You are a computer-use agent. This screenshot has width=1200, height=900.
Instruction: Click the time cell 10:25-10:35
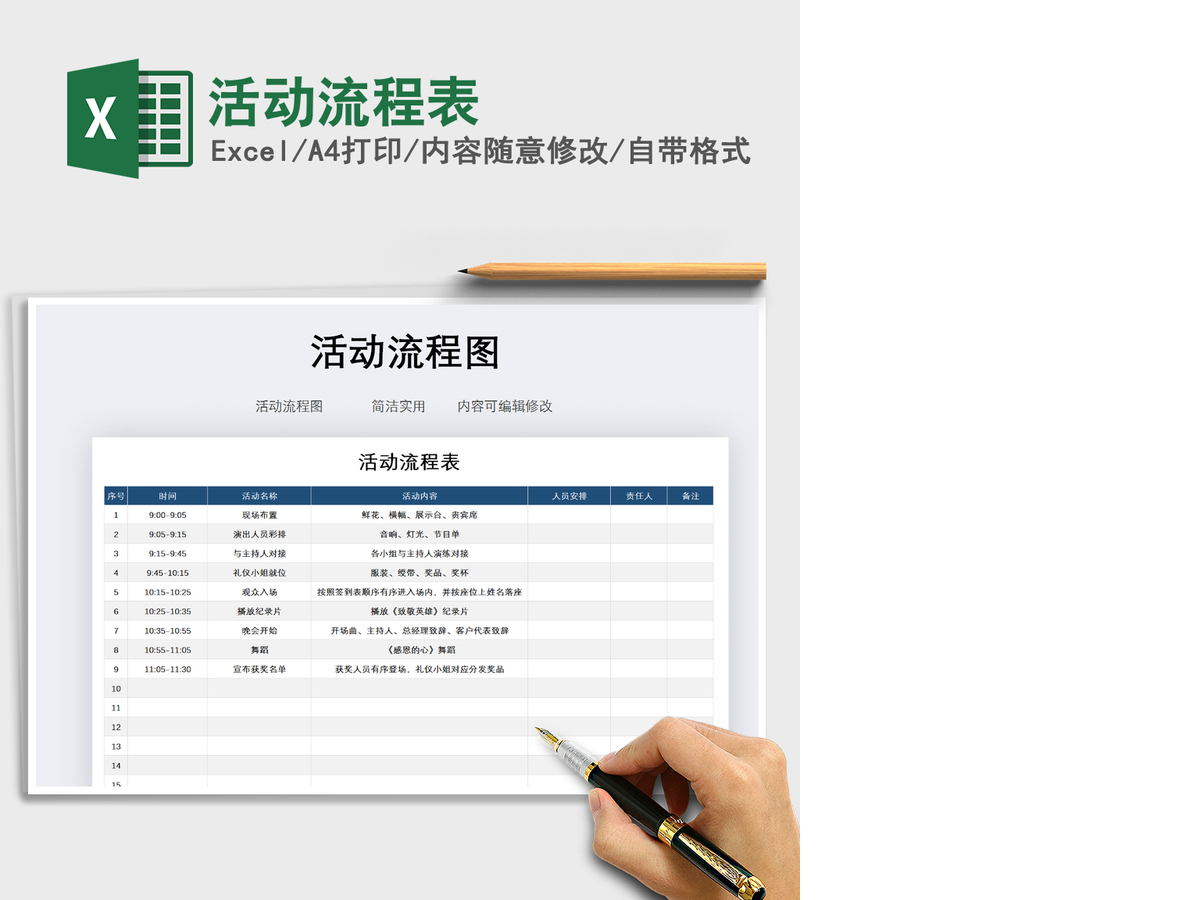click(167, 611)
